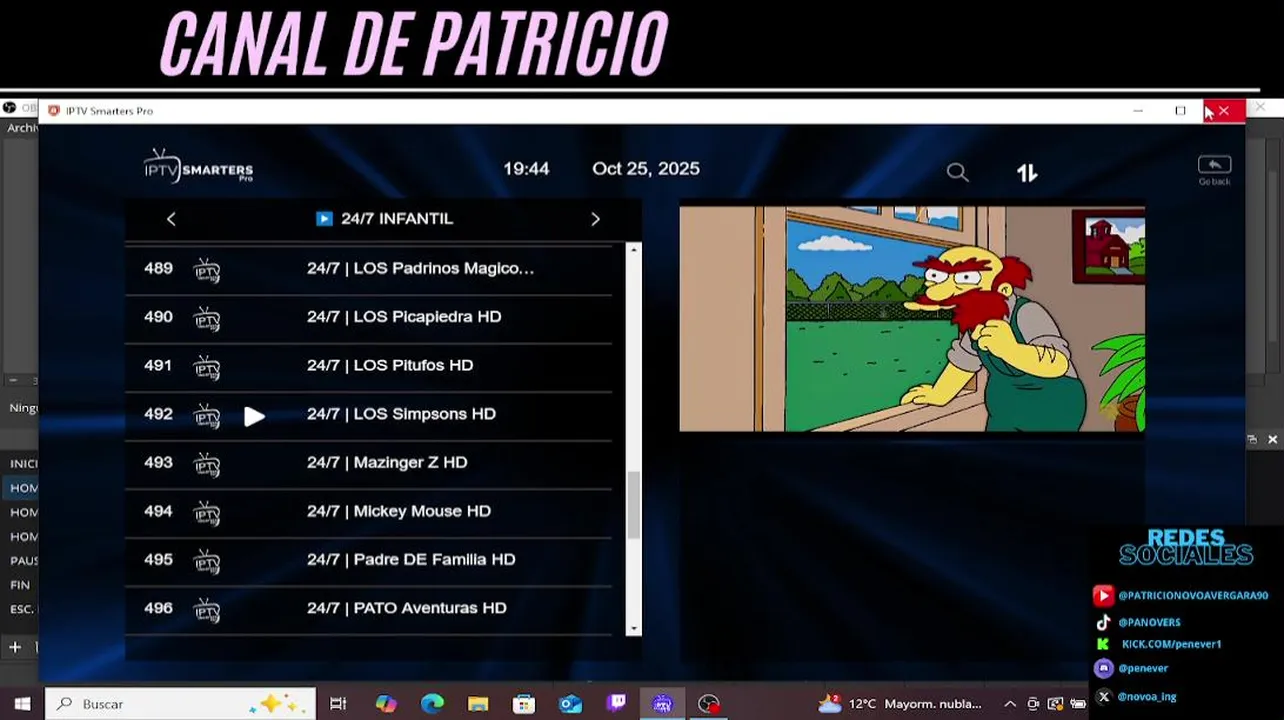This screenshot has height=720, width=1284.
Task: Open Microsoft Store from taskbar
Action: click(524, 704)
